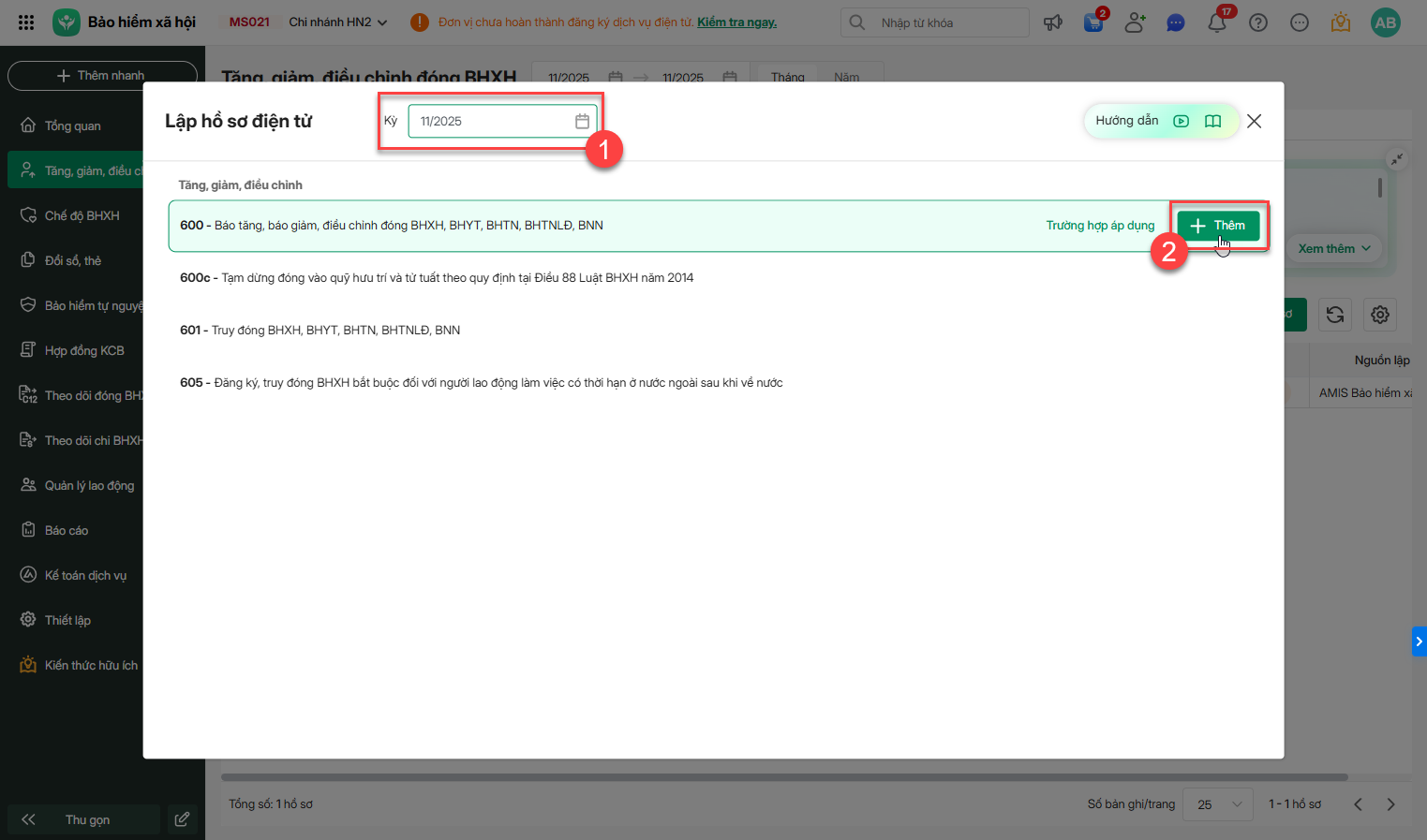This screenshot has width=1427, height=840.
Task: Play the Hướng dẫn video guide icon
Action: click(1182, 121)
